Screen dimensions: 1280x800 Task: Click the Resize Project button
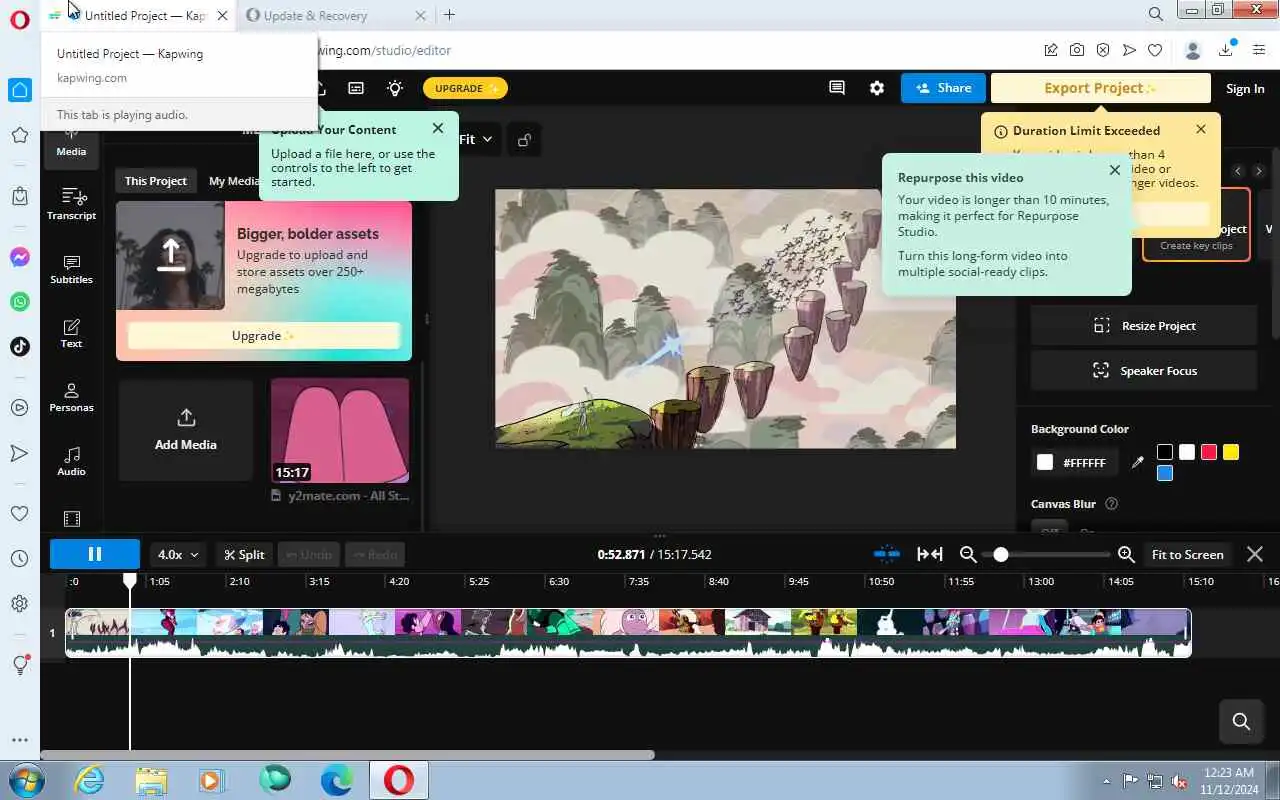(1144, 326)
